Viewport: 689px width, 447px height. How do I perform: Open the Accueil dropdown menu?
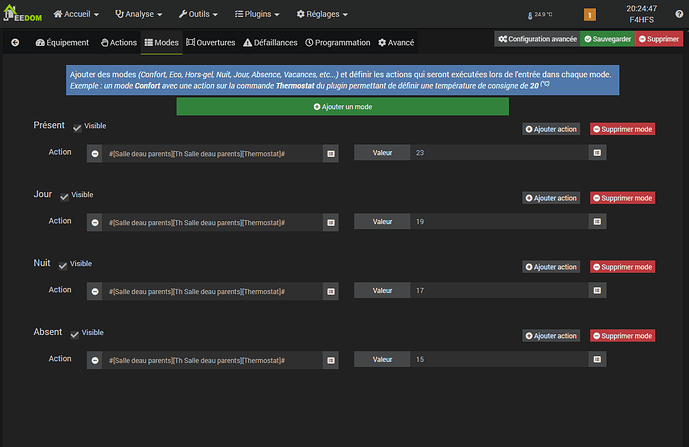pyautogui.click(x=76, y=14)
